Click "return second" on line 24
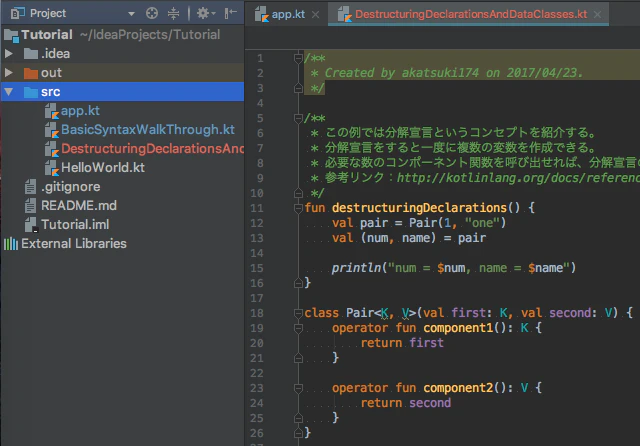 [406, 403]
